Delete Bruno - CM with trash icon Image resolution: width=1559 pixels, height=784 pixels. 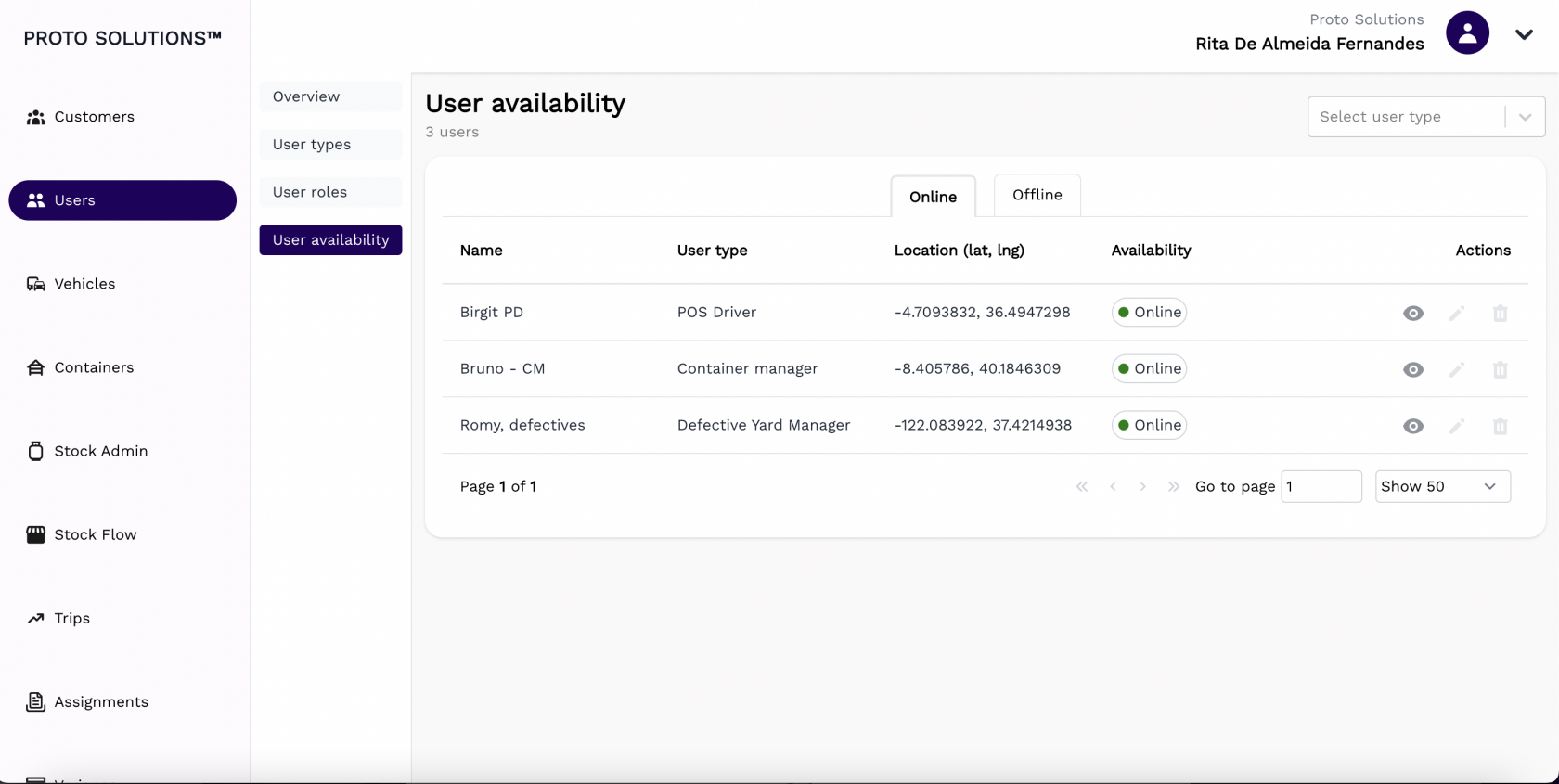(x=1500, y=369)
